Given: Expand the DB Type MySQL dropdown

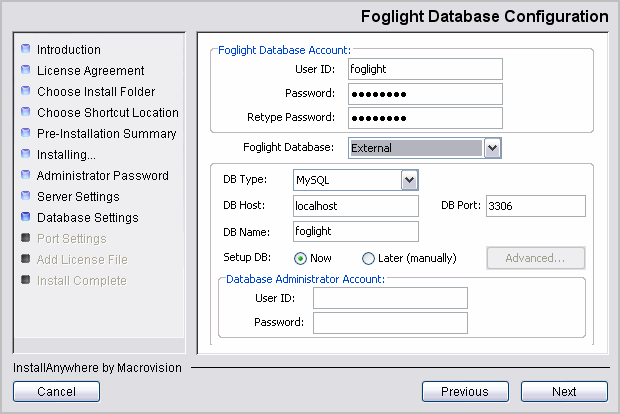Looking at the screenshot, I should pos(408,180).
